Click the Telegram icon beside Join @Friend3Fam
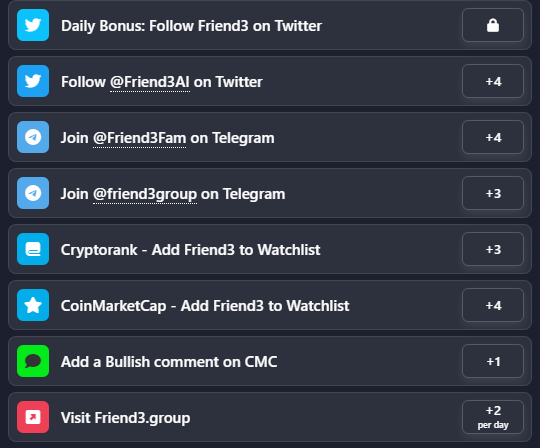The image size is (540, 448). 33,137
